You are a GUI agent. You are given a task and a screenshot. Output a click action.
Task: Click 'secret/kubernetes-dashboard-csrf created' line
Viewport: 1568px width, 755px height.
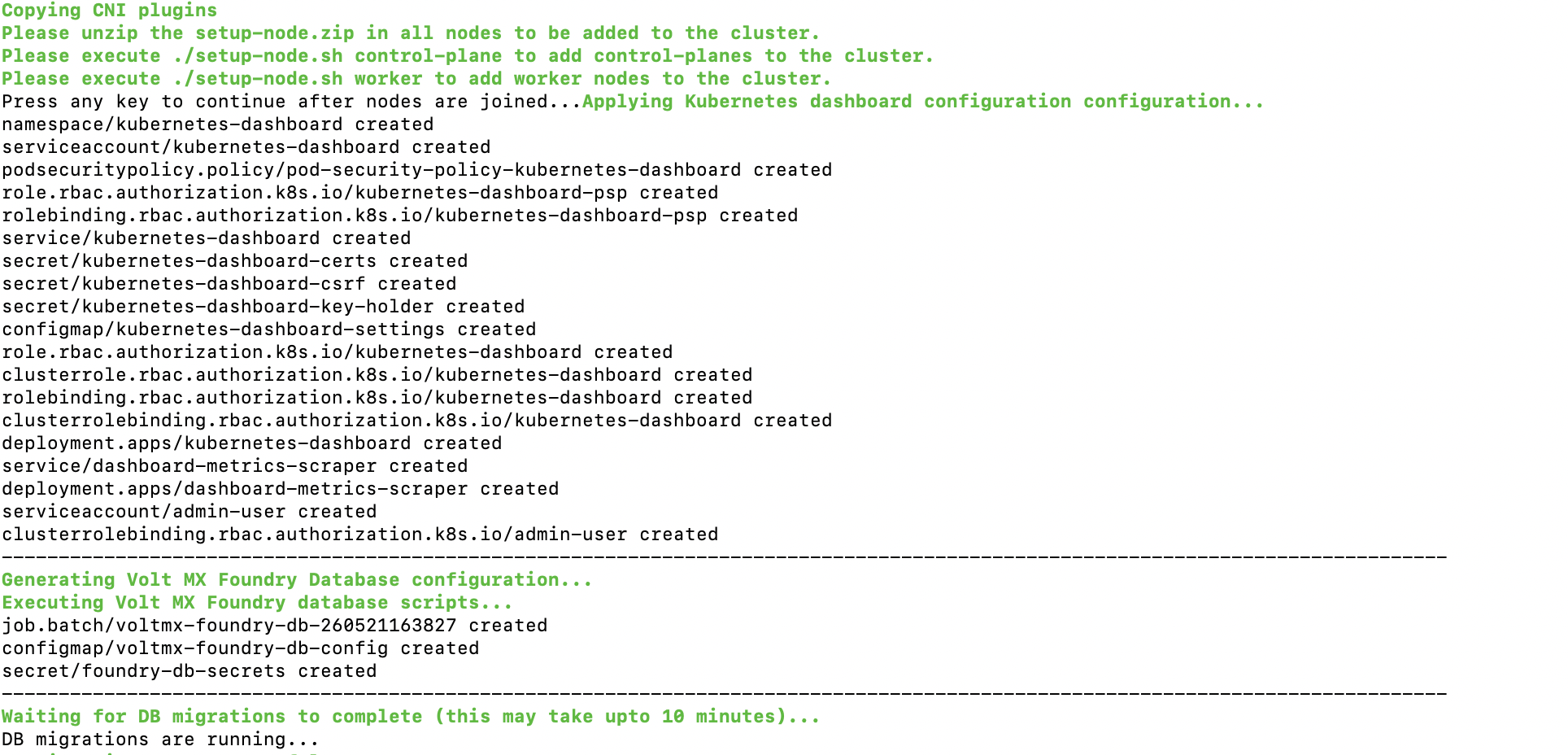tap(229, 284)
